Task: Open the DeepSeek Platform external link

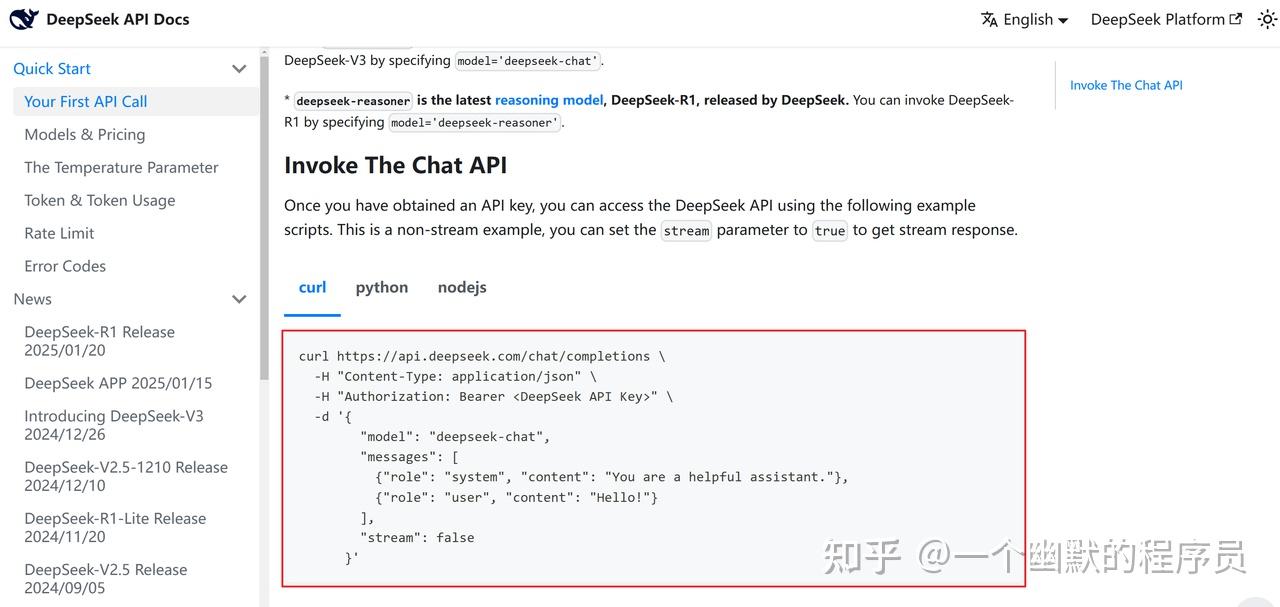Action: (1166, 19)
